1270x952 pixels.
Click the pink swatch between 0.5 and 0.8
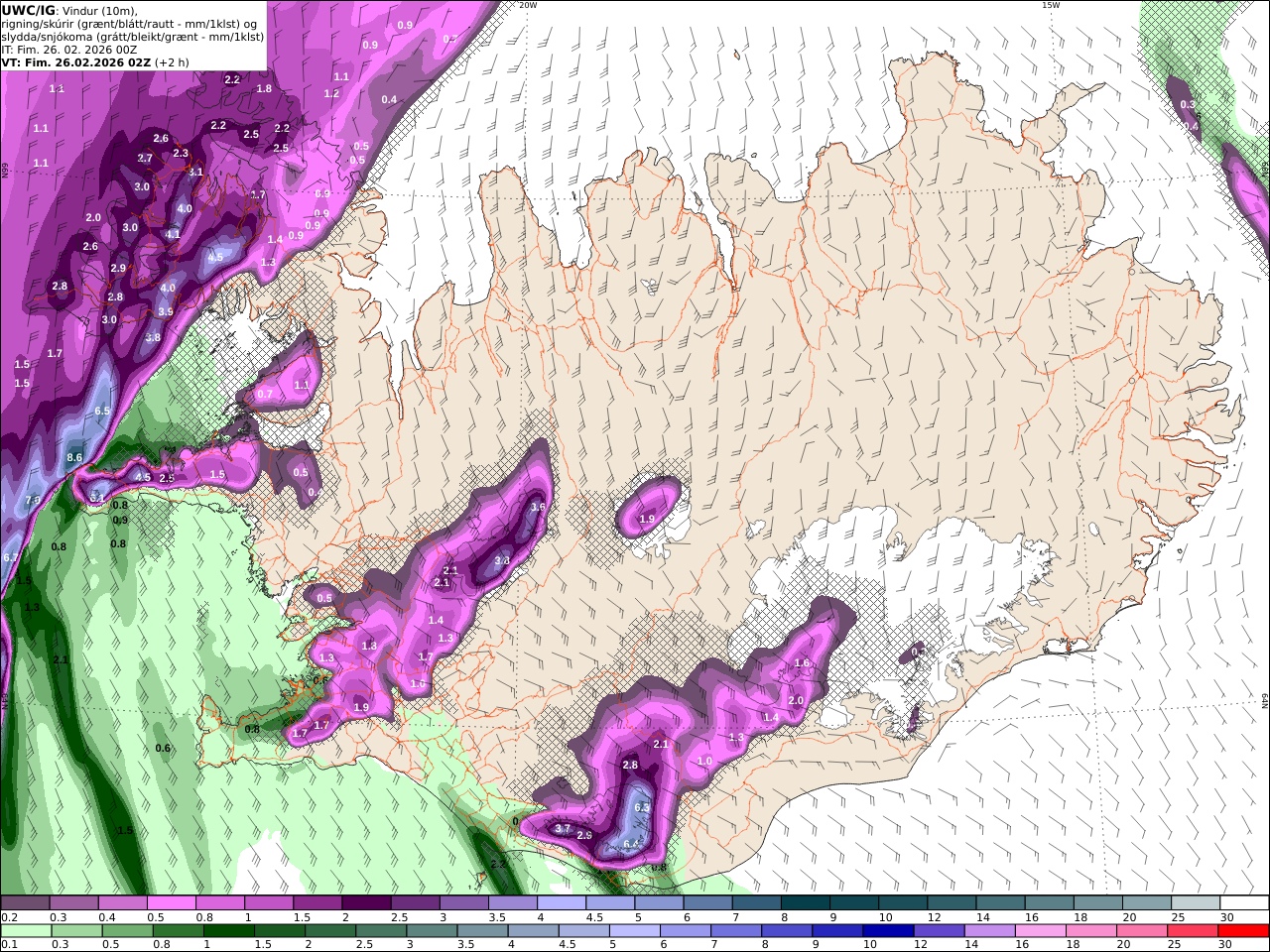[171, 903]
